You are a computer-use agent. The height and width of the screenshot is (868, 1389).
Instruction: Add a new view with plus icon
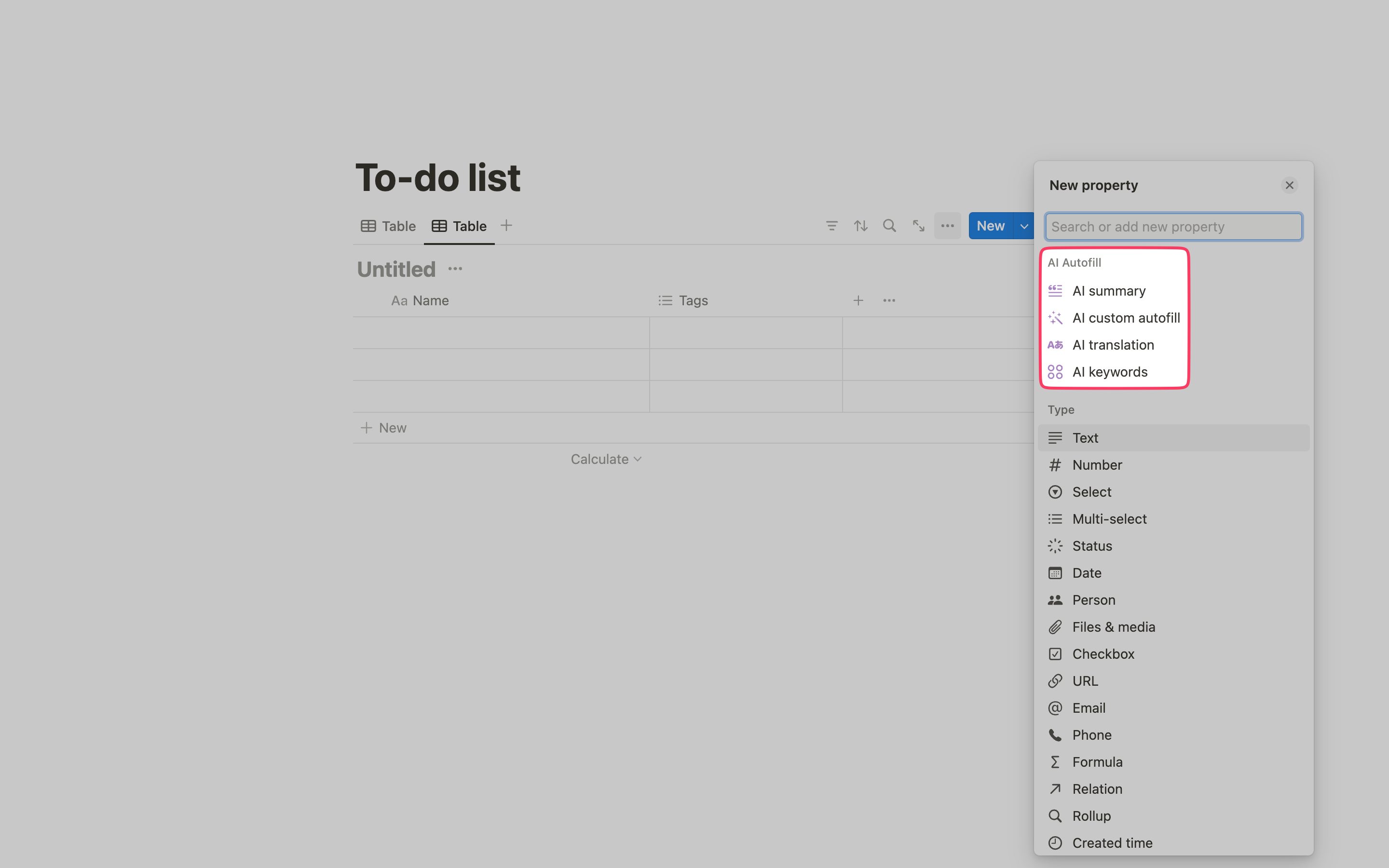pos(505,226)
